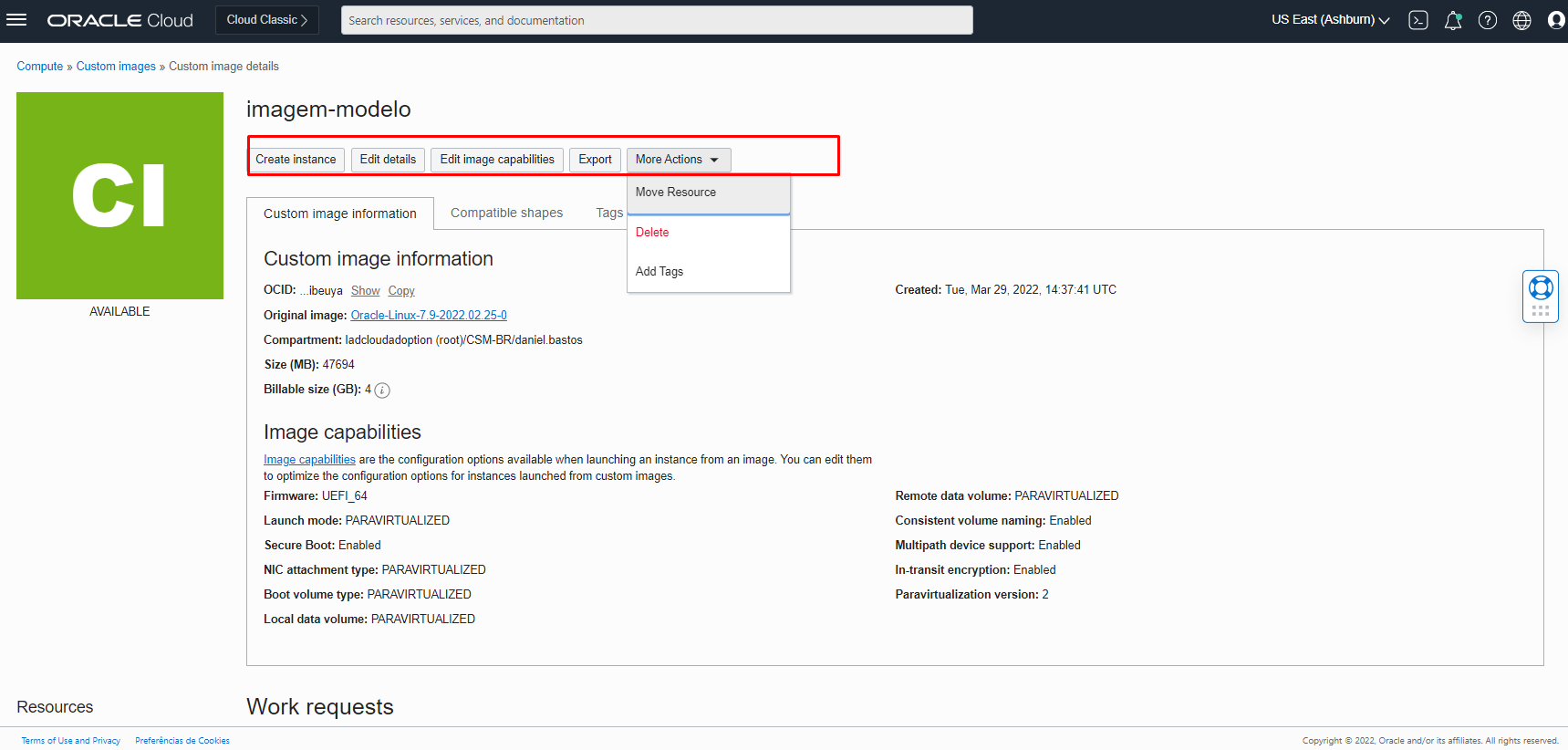This screenshot has width=1568, height=750.
Task: Click the In-transit encryption Enabled text
Action: coord(975,570)
